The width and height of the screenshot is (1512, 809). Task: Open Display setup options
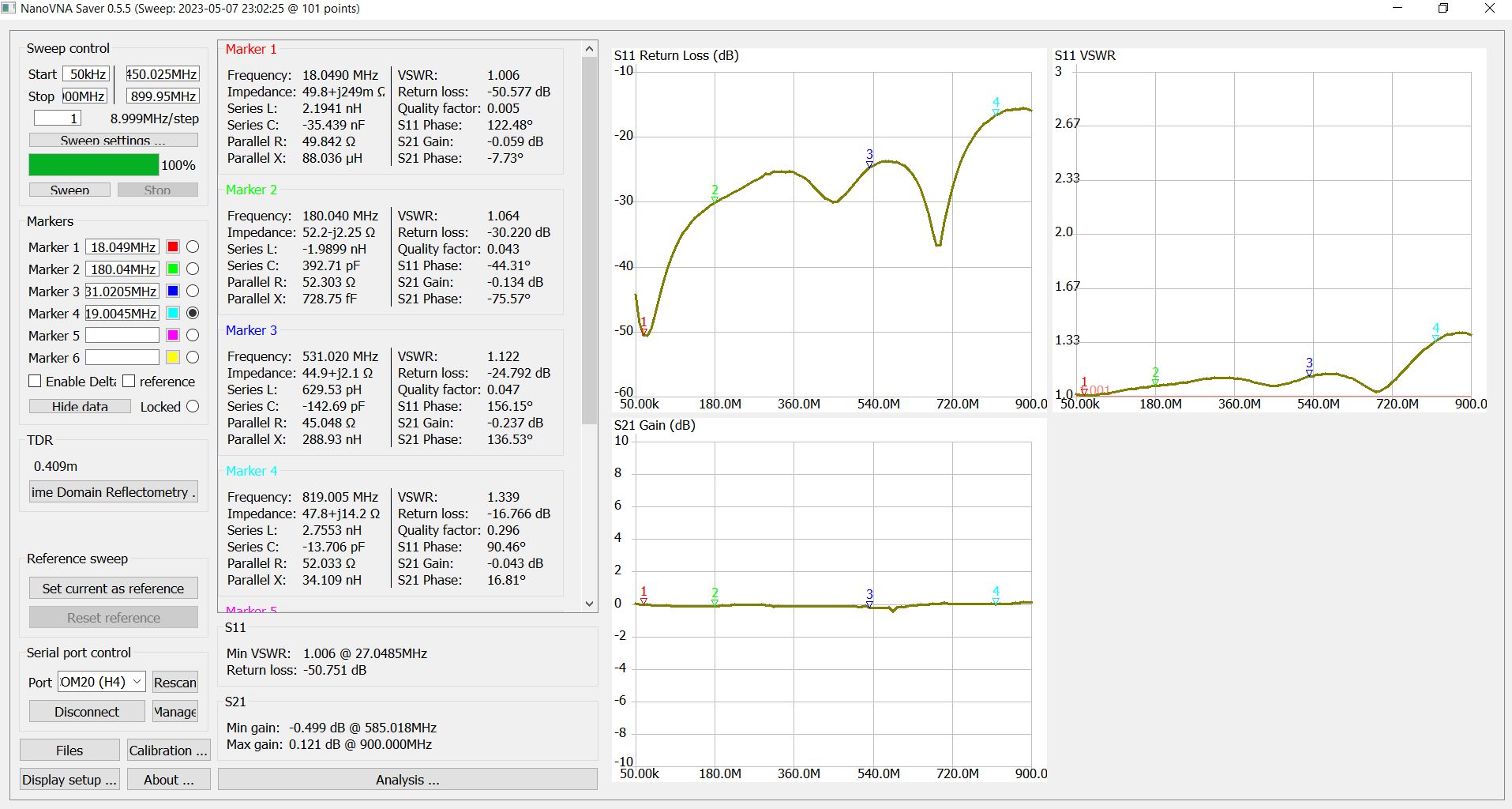coord(69,780)
